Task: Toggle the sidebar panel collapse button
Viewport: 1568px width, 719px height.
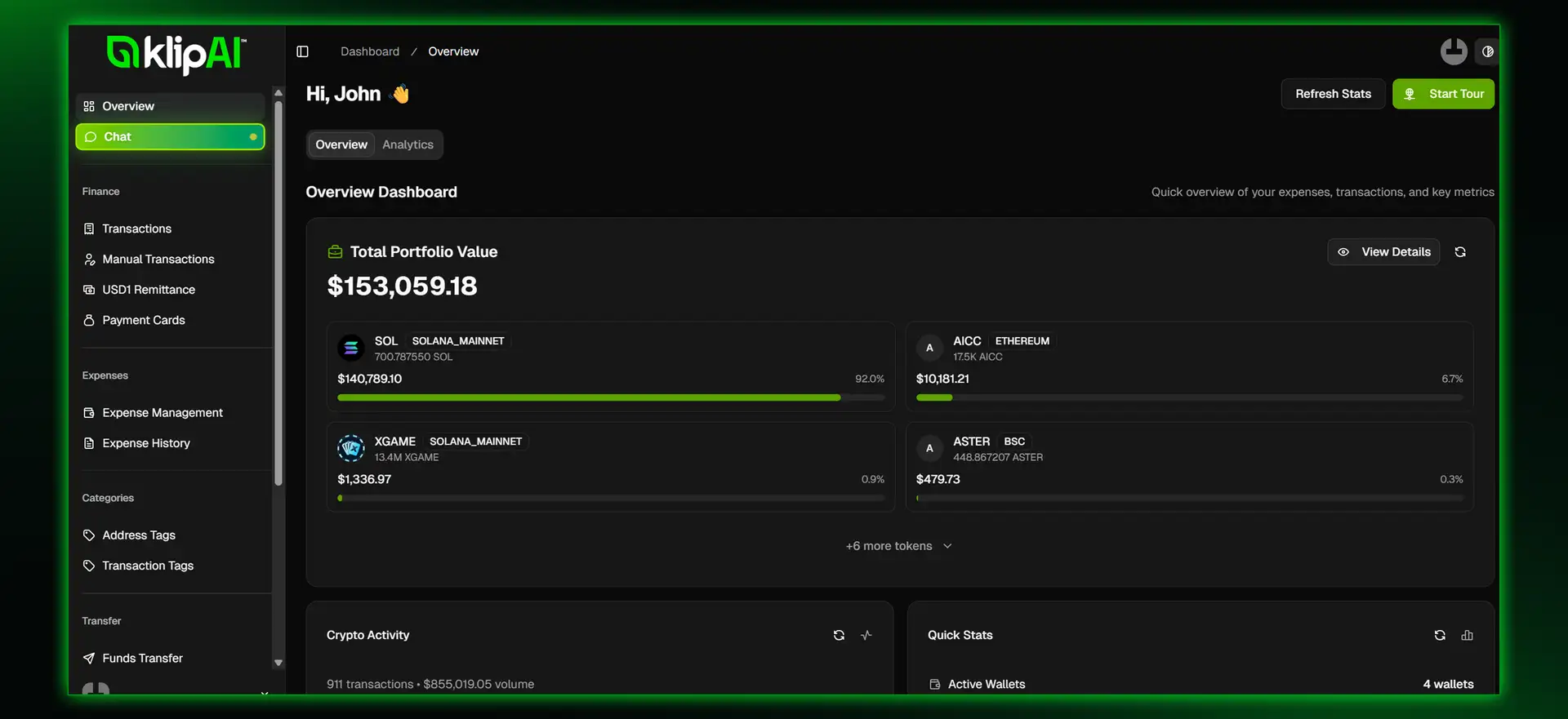Action: point(302,51)
